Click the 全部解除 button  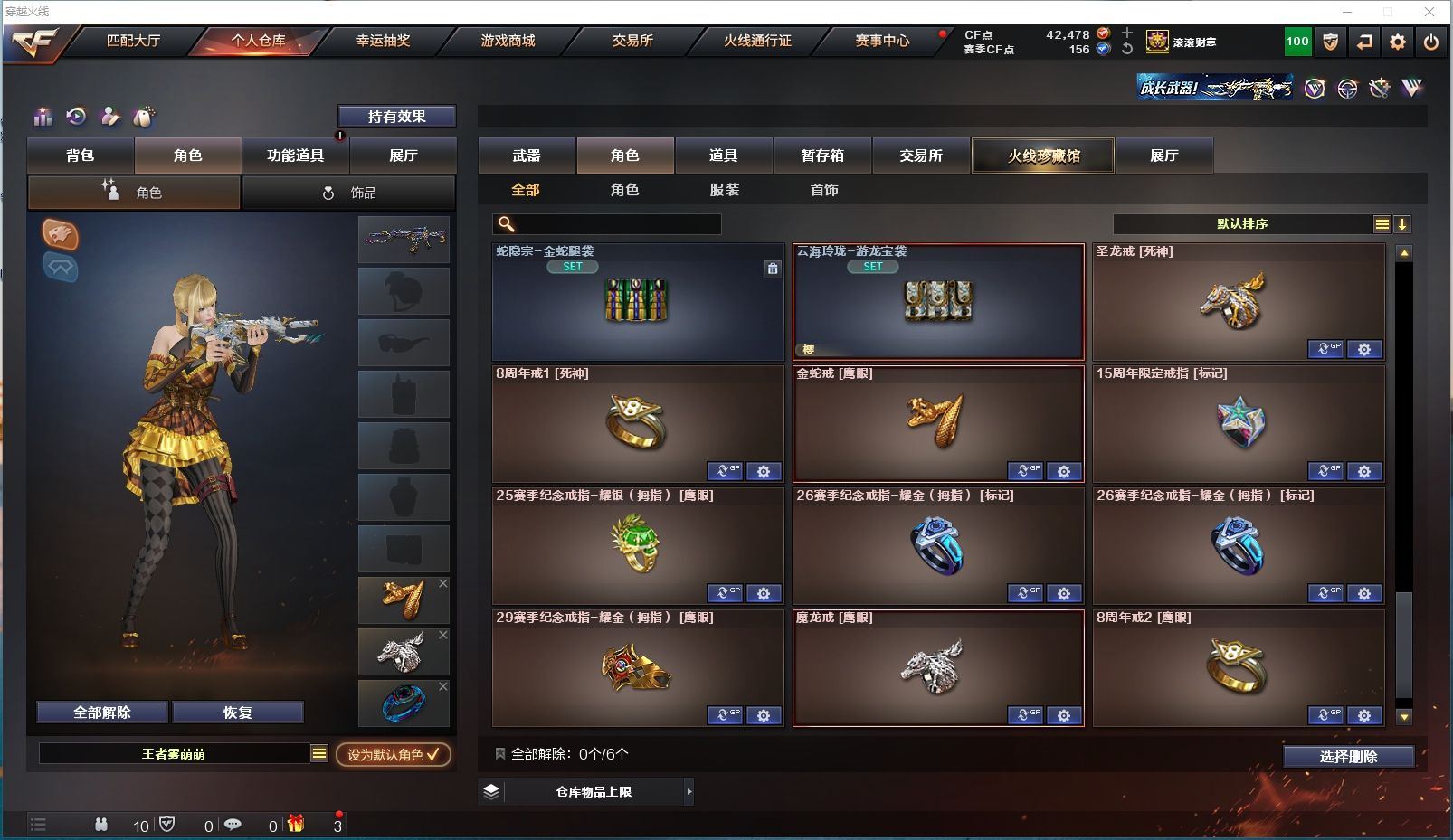(x=102, y=713)
